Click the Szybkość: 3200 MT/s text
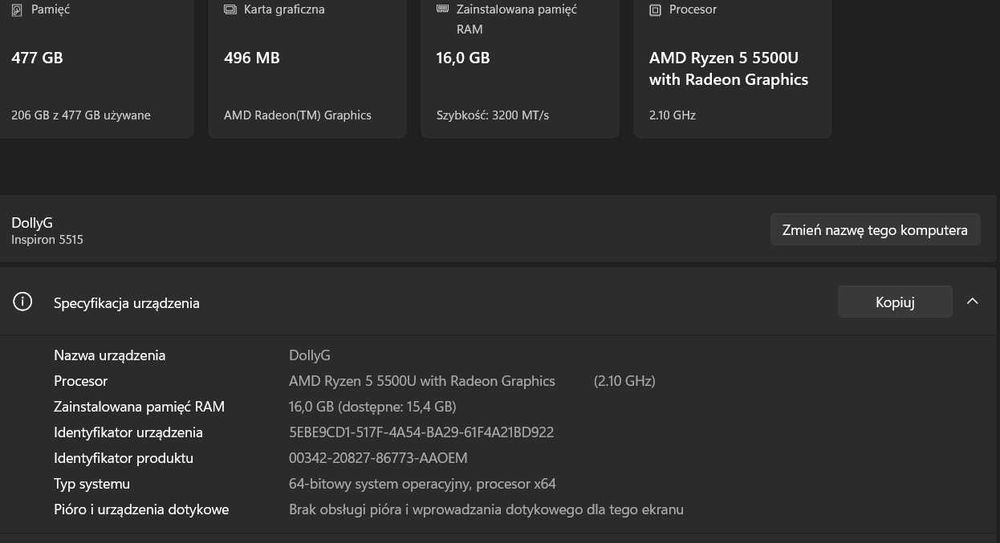Screen dimensions: 1000x543 pyautogui.click(x=492, y=115)
